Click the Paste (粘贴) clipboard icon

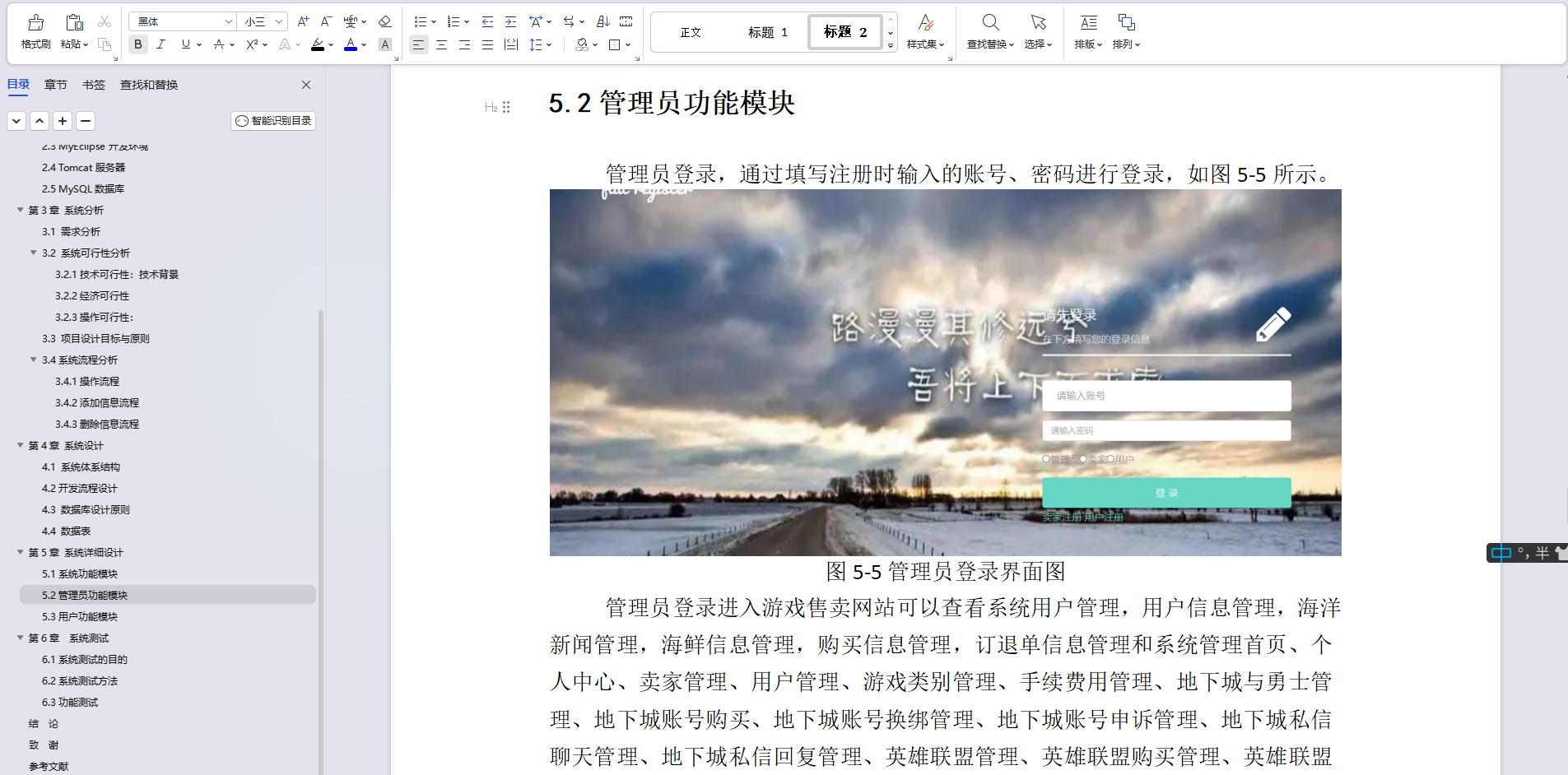tap(74, 22)
